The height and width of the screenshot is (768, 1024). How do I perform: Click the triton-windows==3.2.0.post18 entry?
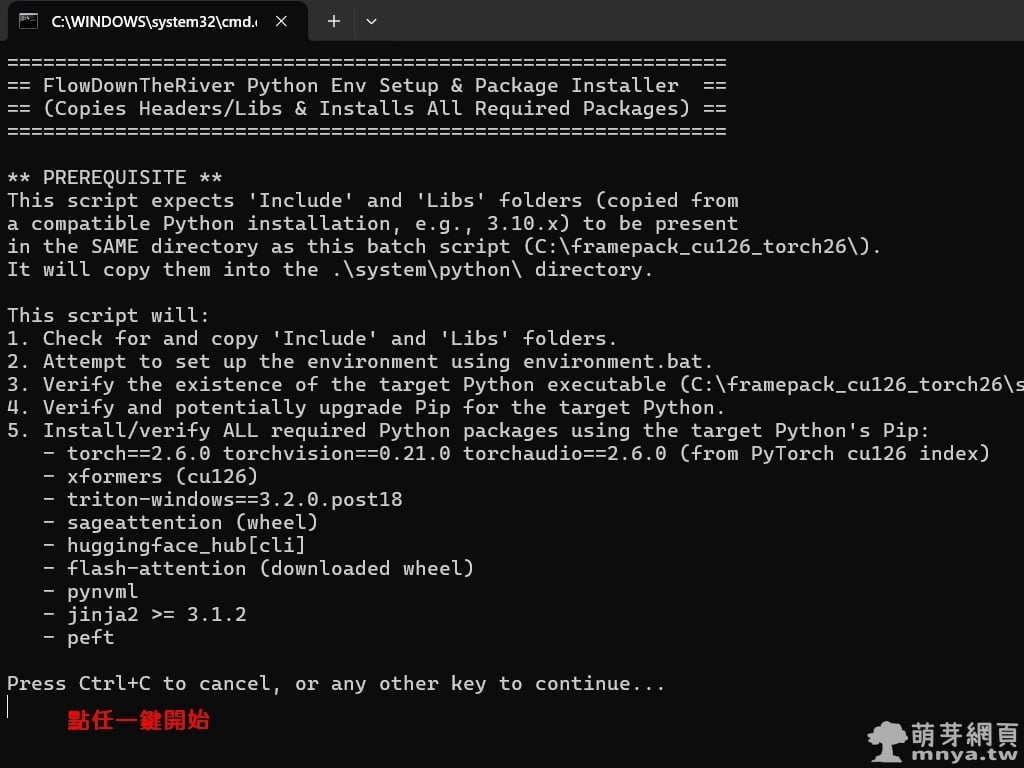coord(234,500)
